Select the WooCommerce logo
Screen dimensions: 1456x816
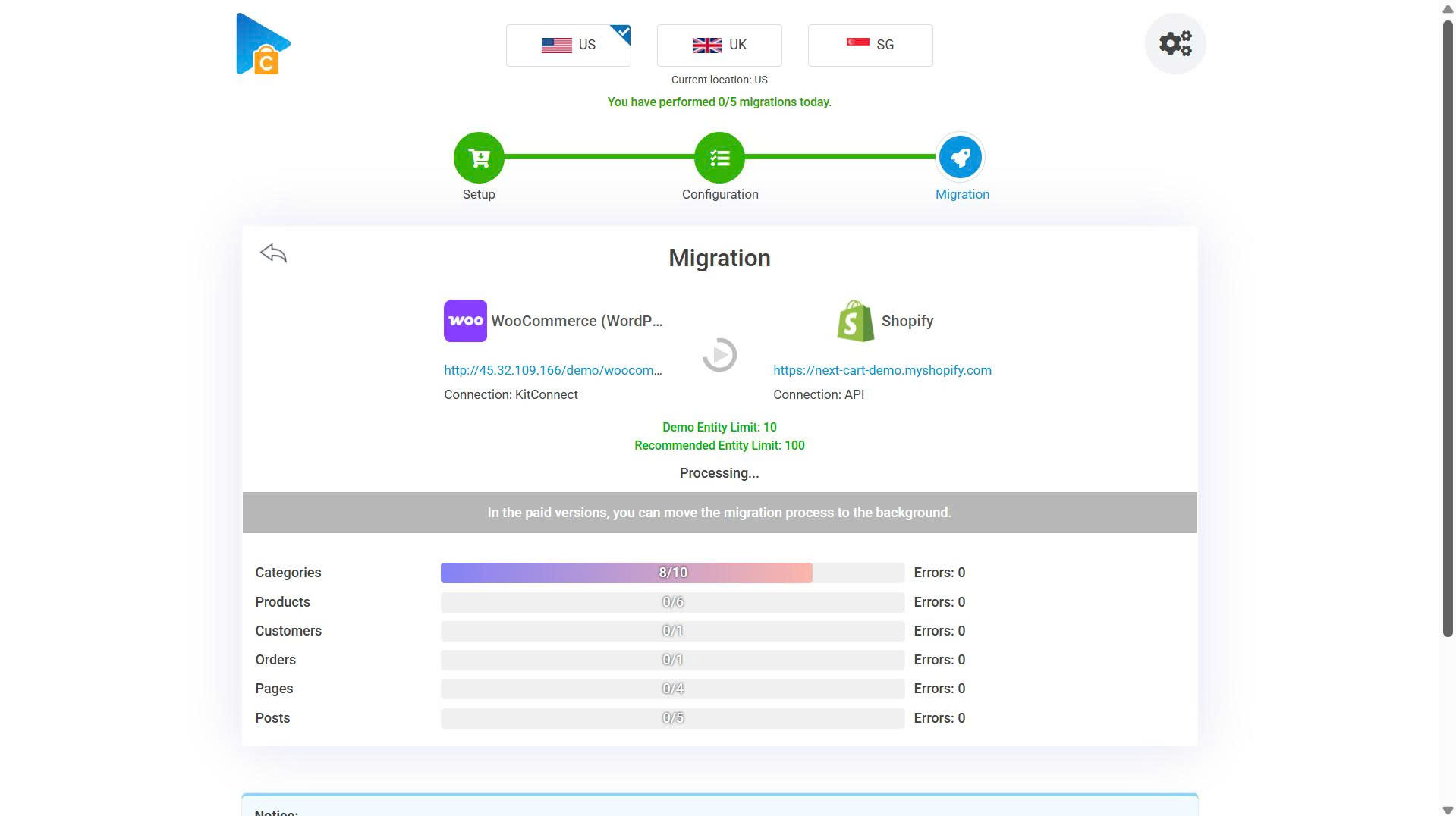(464, 320)
